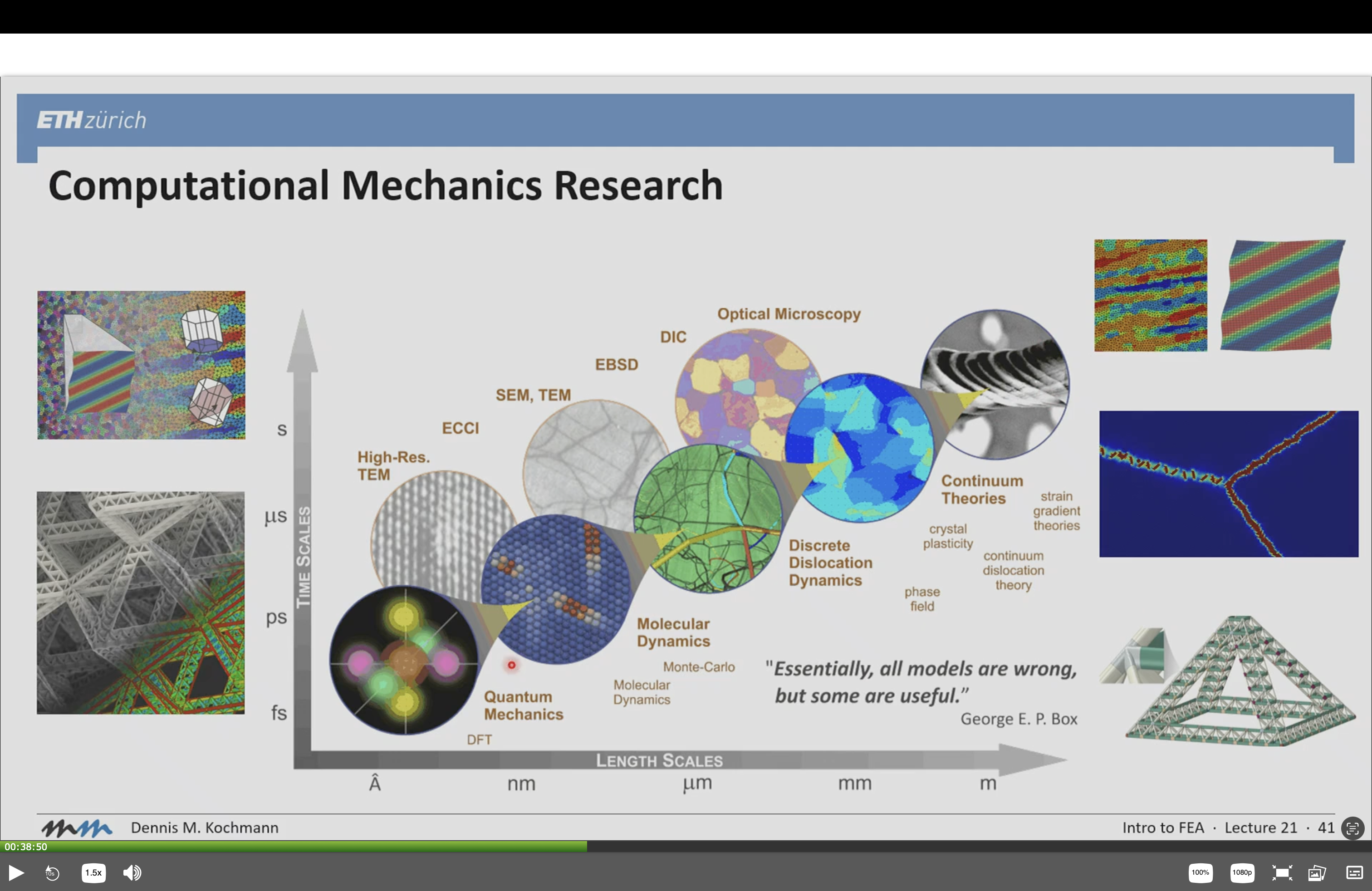Image resolution: width=1372 pixels, height=891 pixels.
Task: Toggle the captions icon
Action: (1354, 872)
